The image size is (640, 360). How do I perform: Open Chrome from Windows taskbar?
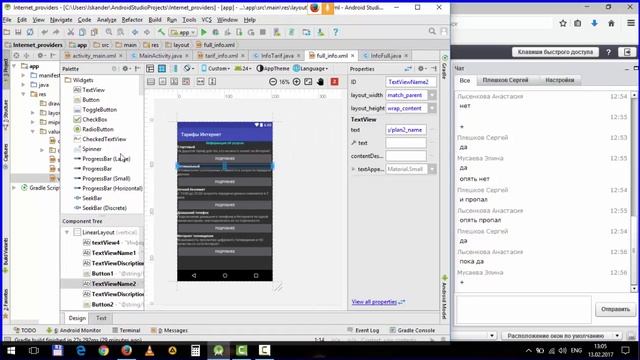tap(104, 351)
